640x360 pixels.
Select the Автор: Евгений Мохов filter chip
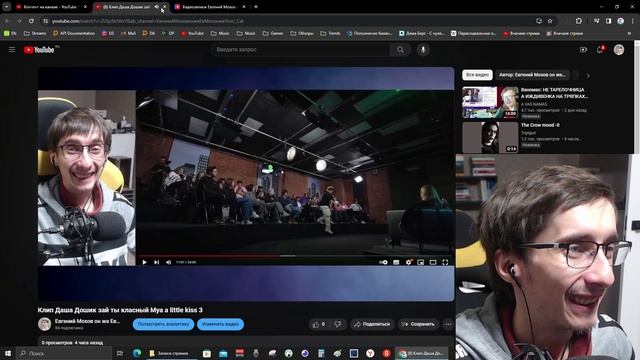tap(532, 75)
